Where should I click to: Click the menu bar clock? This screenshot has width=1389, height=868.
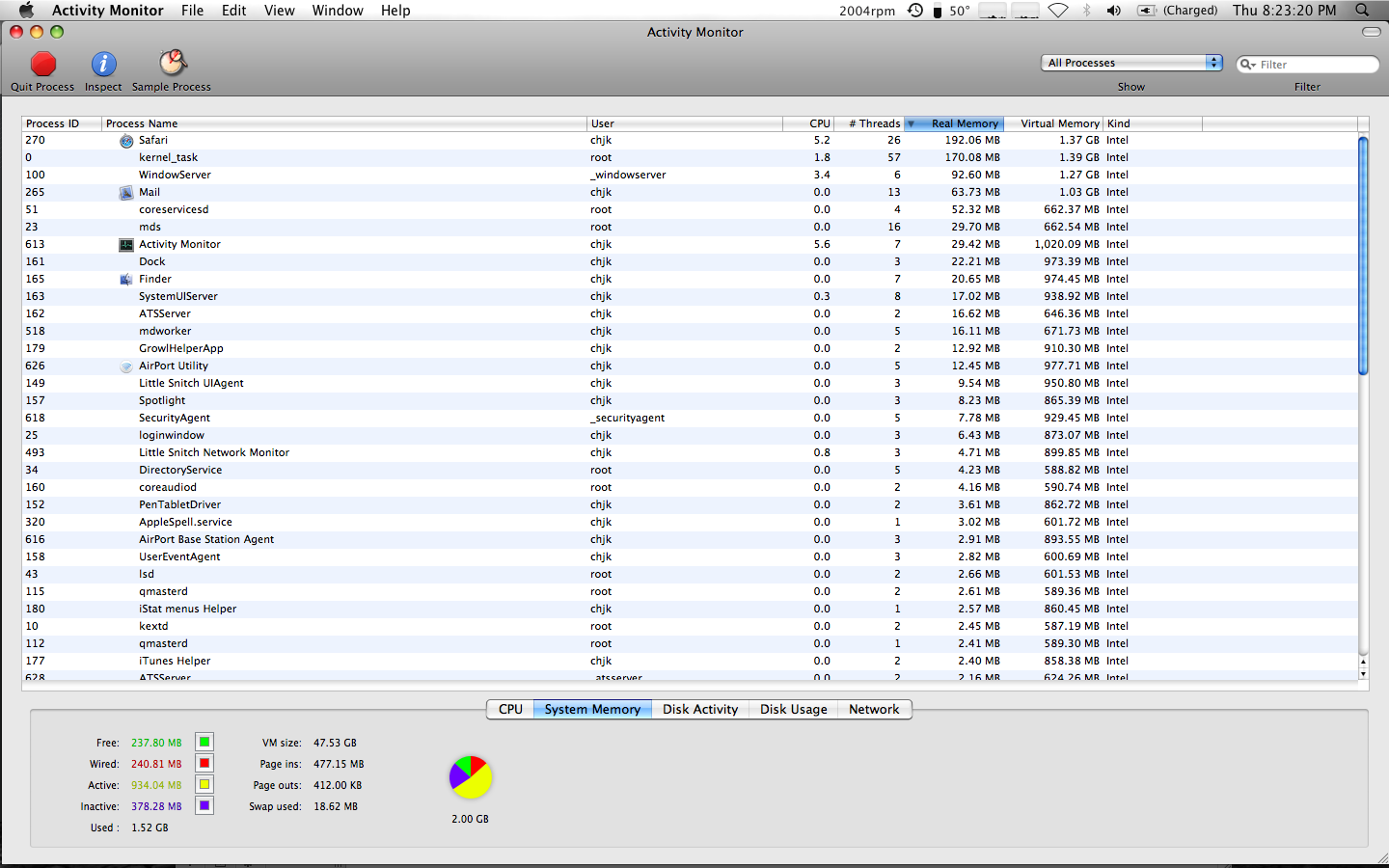[1285, 11]
